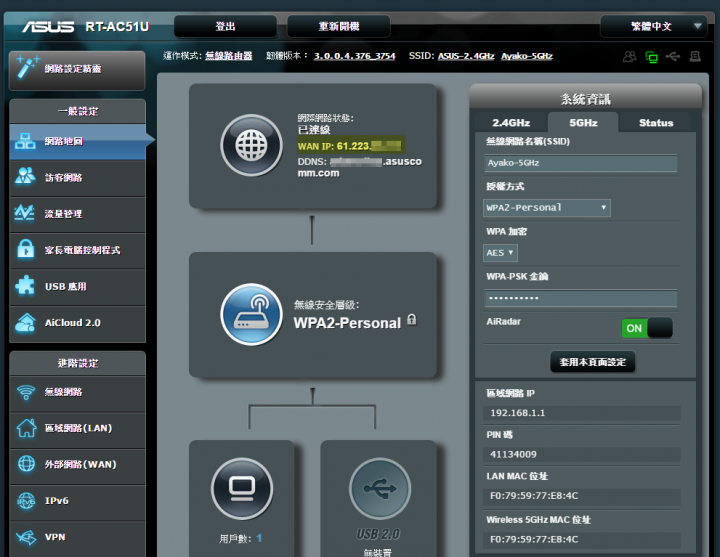
Task: Click the WAN globe icon in sidebar
Action: point(26,464)
